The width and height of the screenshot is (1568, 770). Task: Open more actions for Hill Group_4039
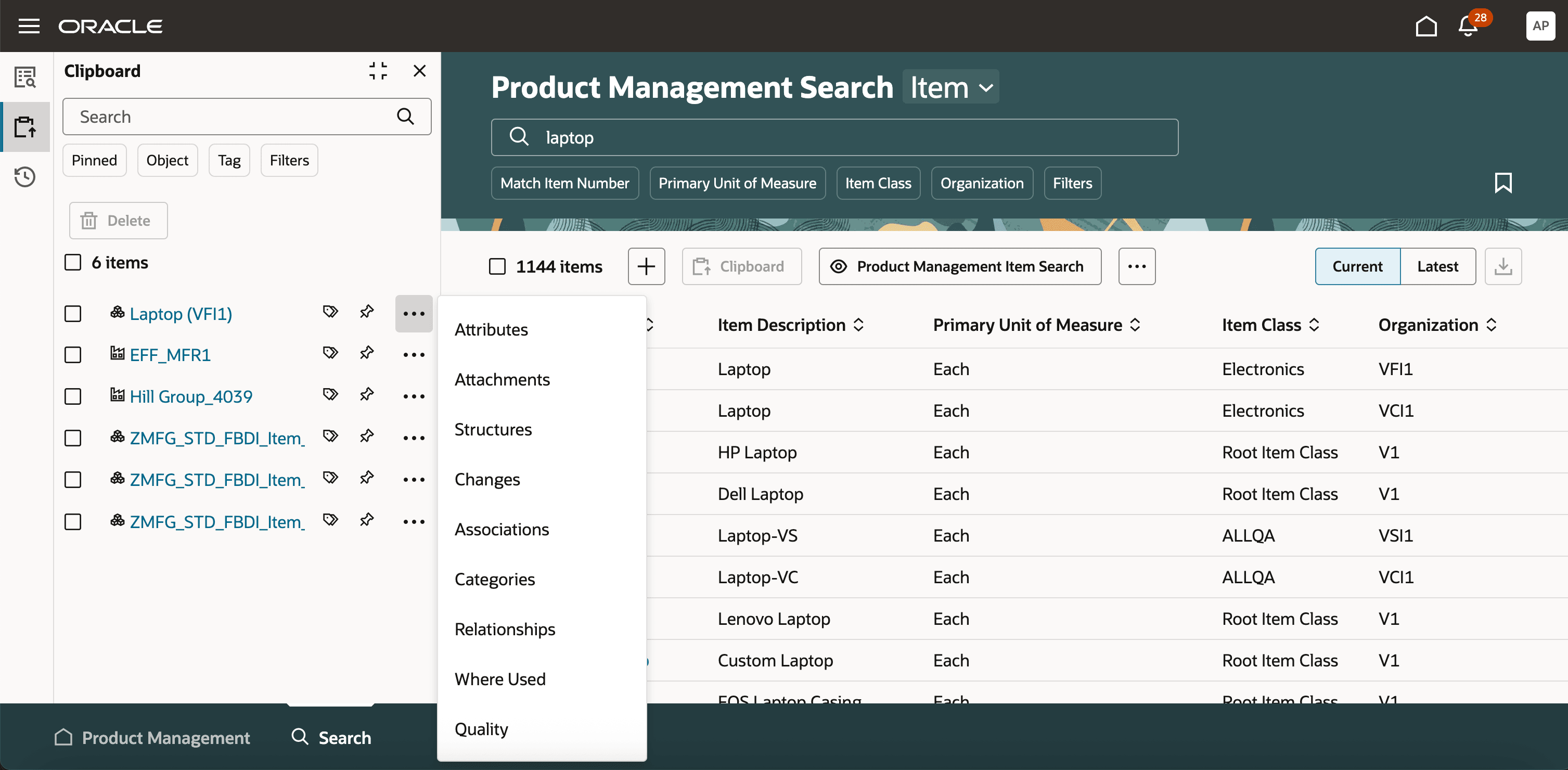413,396
